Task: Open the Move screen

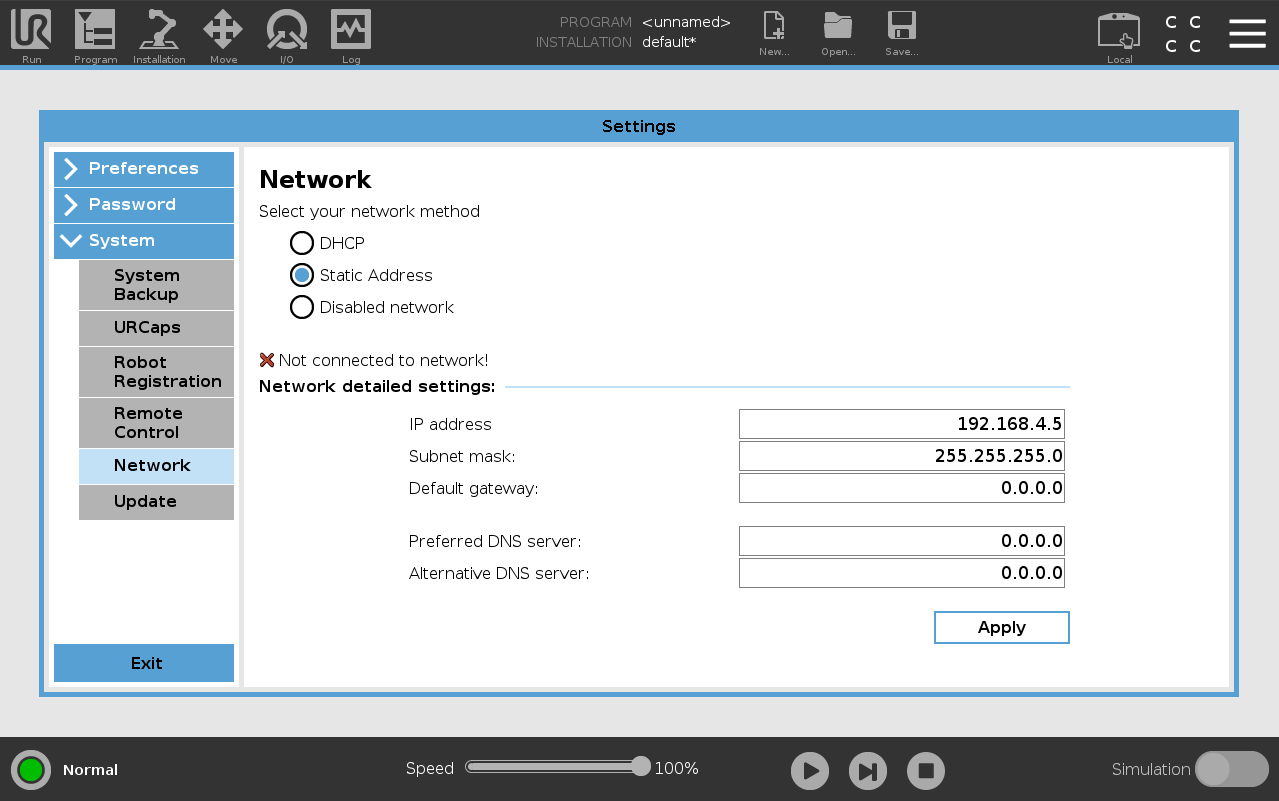Action: 223,35
